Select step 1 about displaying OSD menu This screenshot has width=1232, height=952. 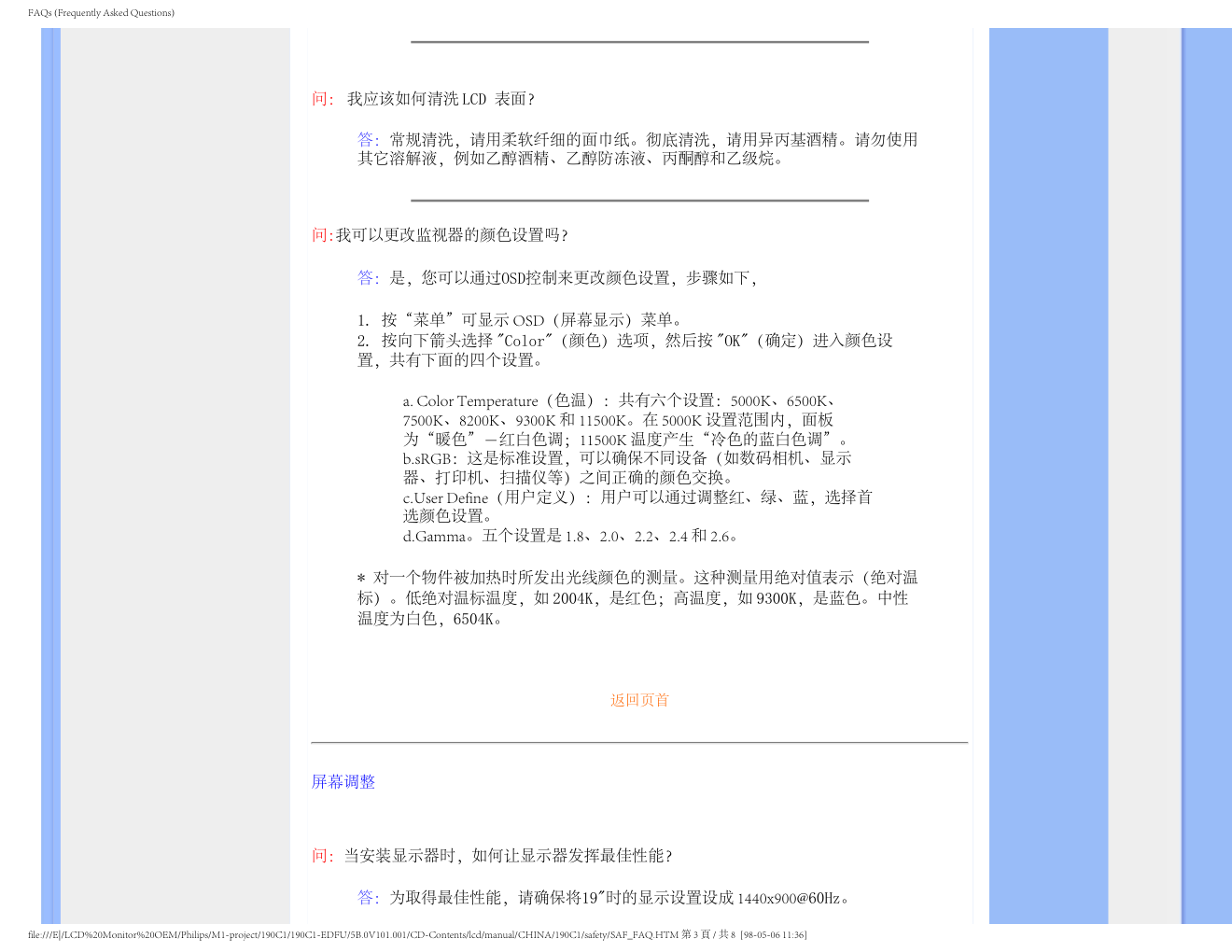(x=520, y=320)
